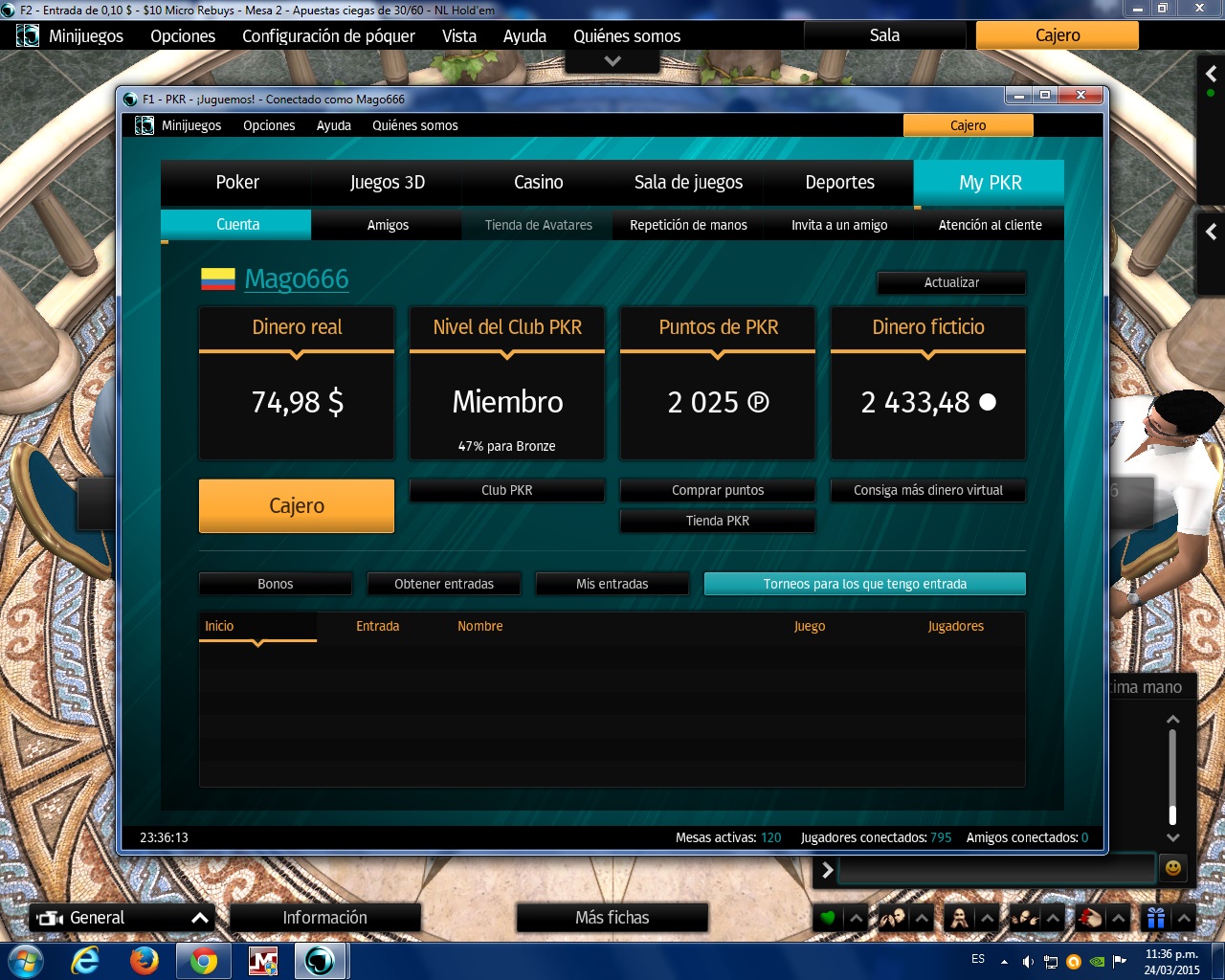Click the hands-over-mouth emote icon
The image size is (1225, 980).
pyautogui.click(x=958, y=918)
